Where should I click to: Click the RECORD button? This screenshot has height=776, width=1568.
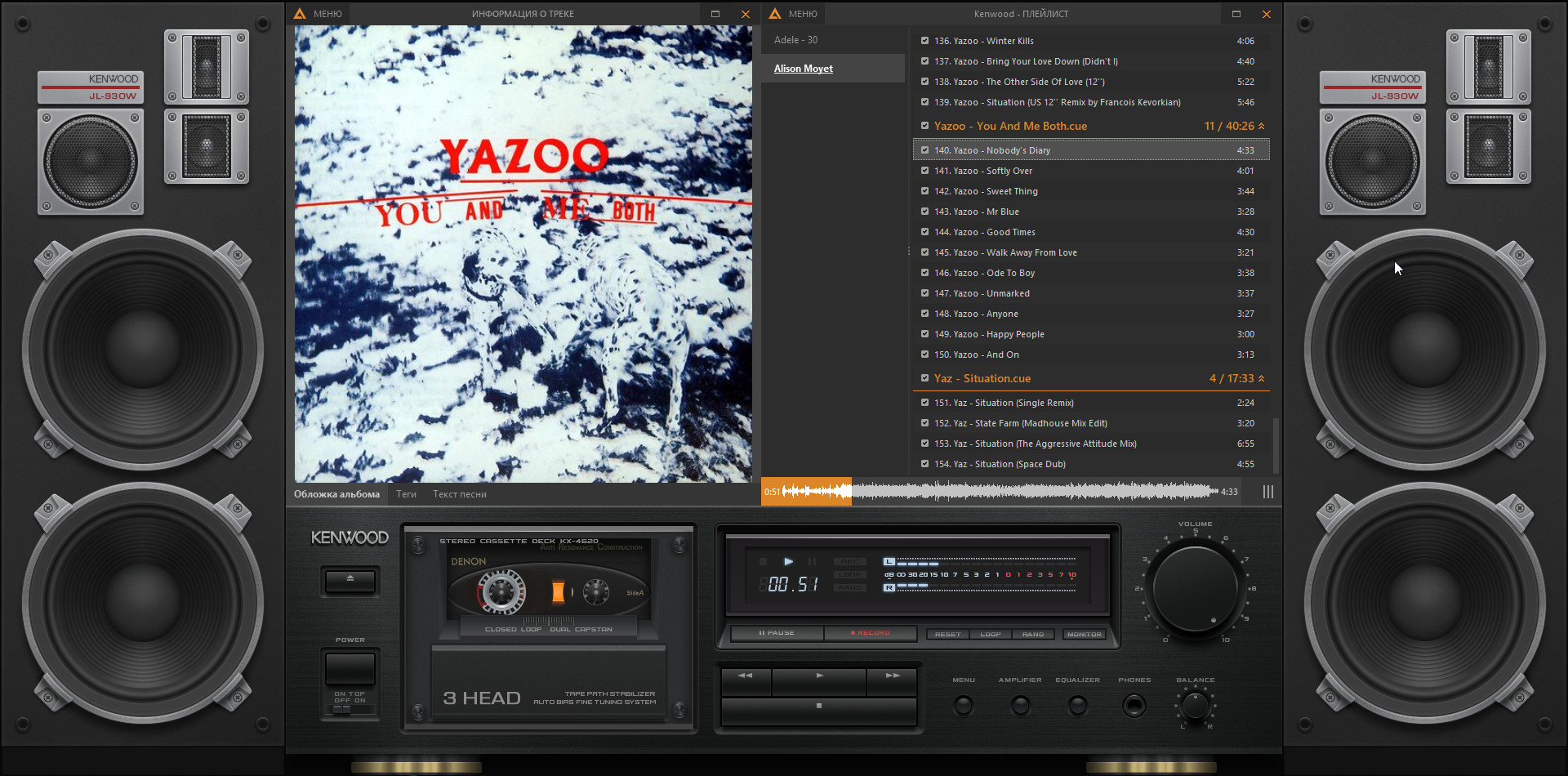pos(871,633)
